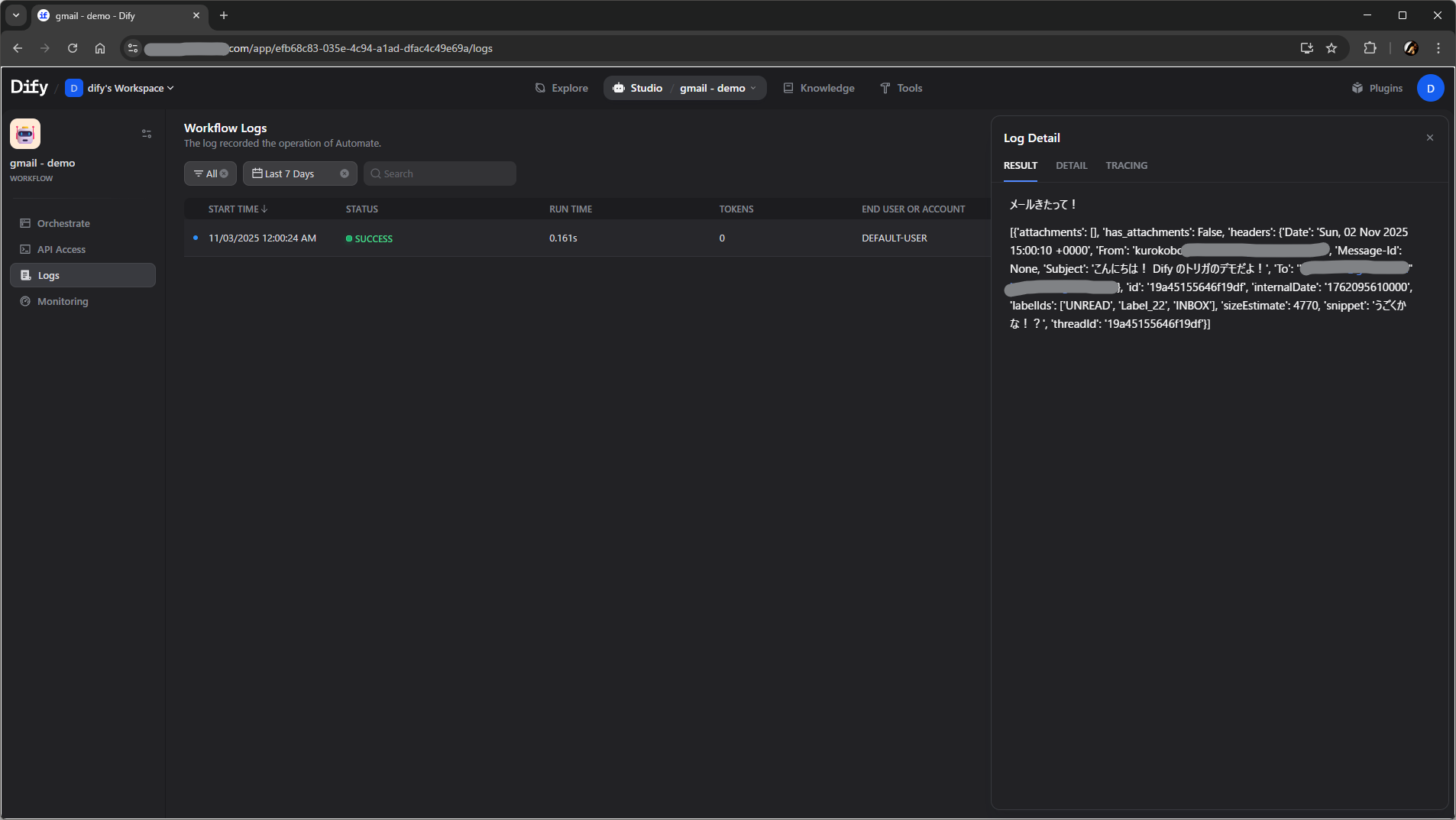The height and width of the screenshot is (820, 1456).
Task: Switch to the TRACING tab
Action: (x=1126, y=165)
